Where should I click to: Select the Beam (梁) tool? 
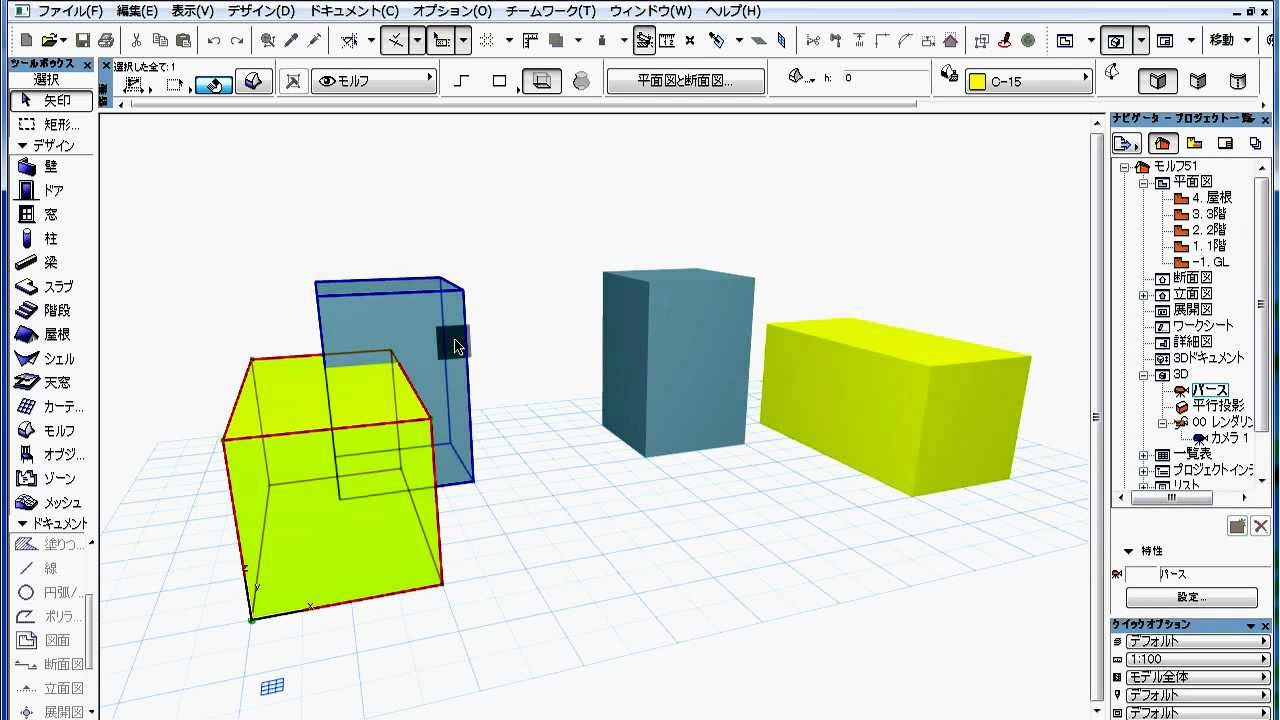pyautogui.click(x=51, y=262)
